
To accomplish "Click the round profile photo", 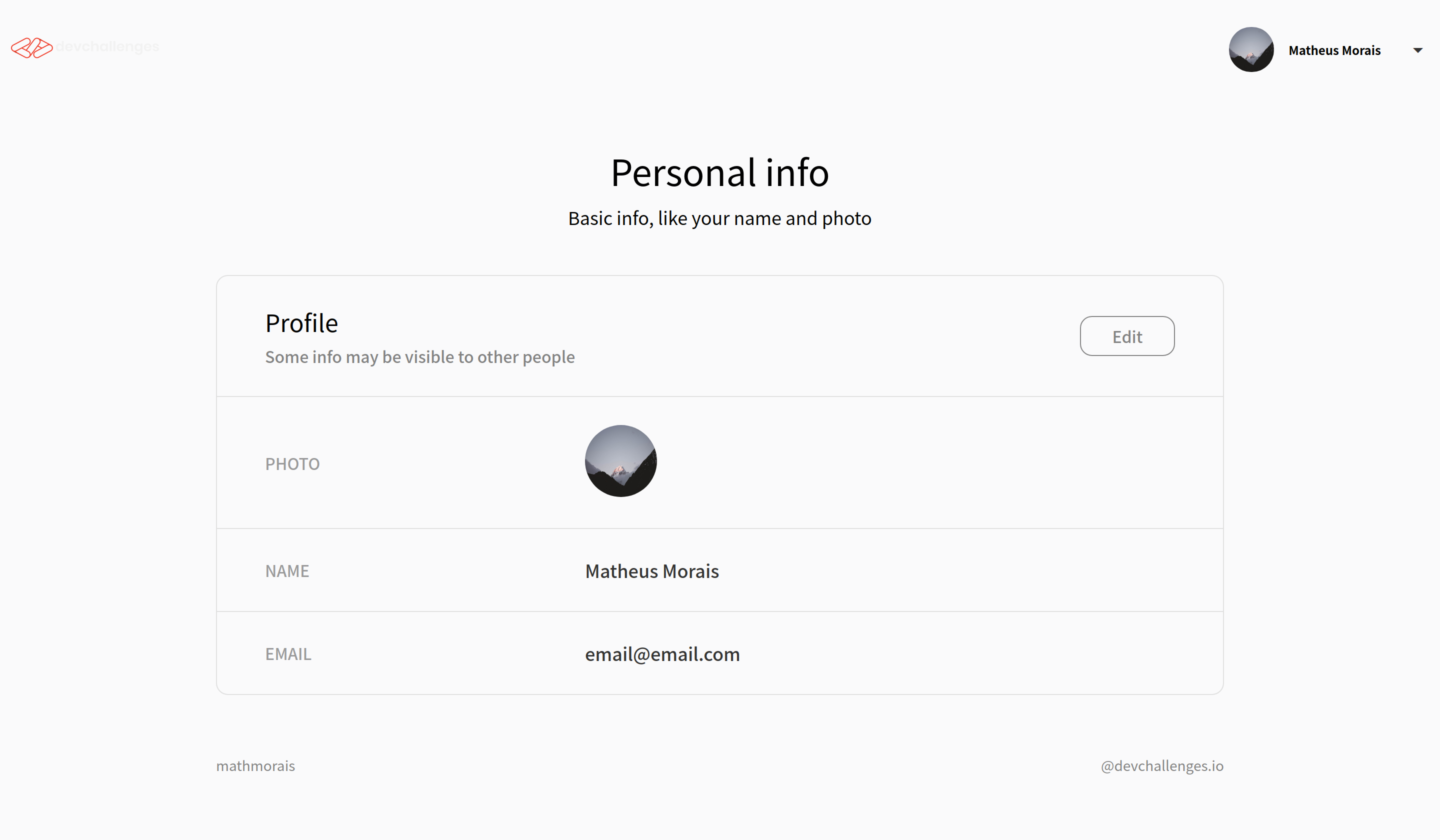I will pyautogui.click(x=620, y=461).
